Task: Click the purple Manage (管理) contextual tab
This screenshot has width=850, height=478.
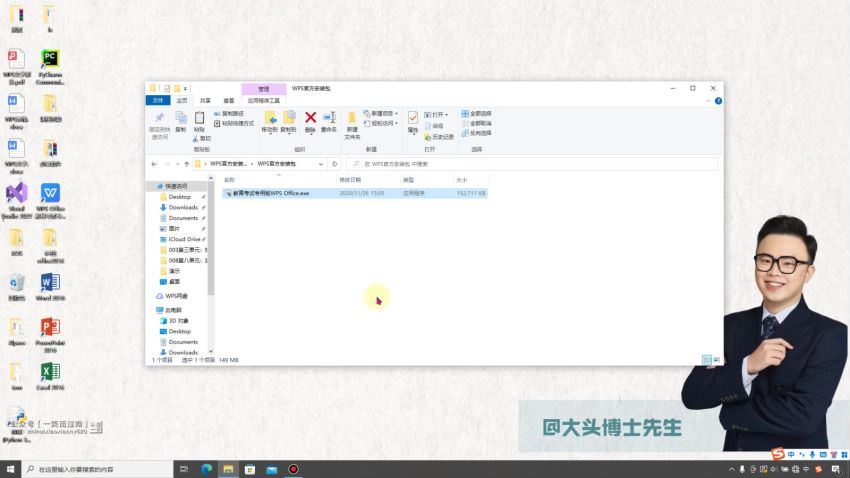Action: [263, 89]
